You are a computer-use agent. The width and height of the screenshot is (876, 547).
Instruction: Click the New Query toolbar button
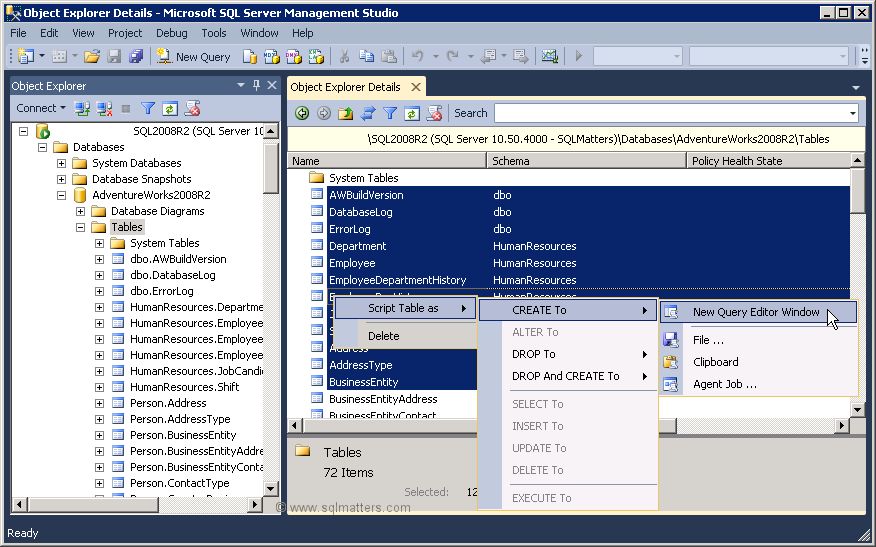(x=194, y=57)
